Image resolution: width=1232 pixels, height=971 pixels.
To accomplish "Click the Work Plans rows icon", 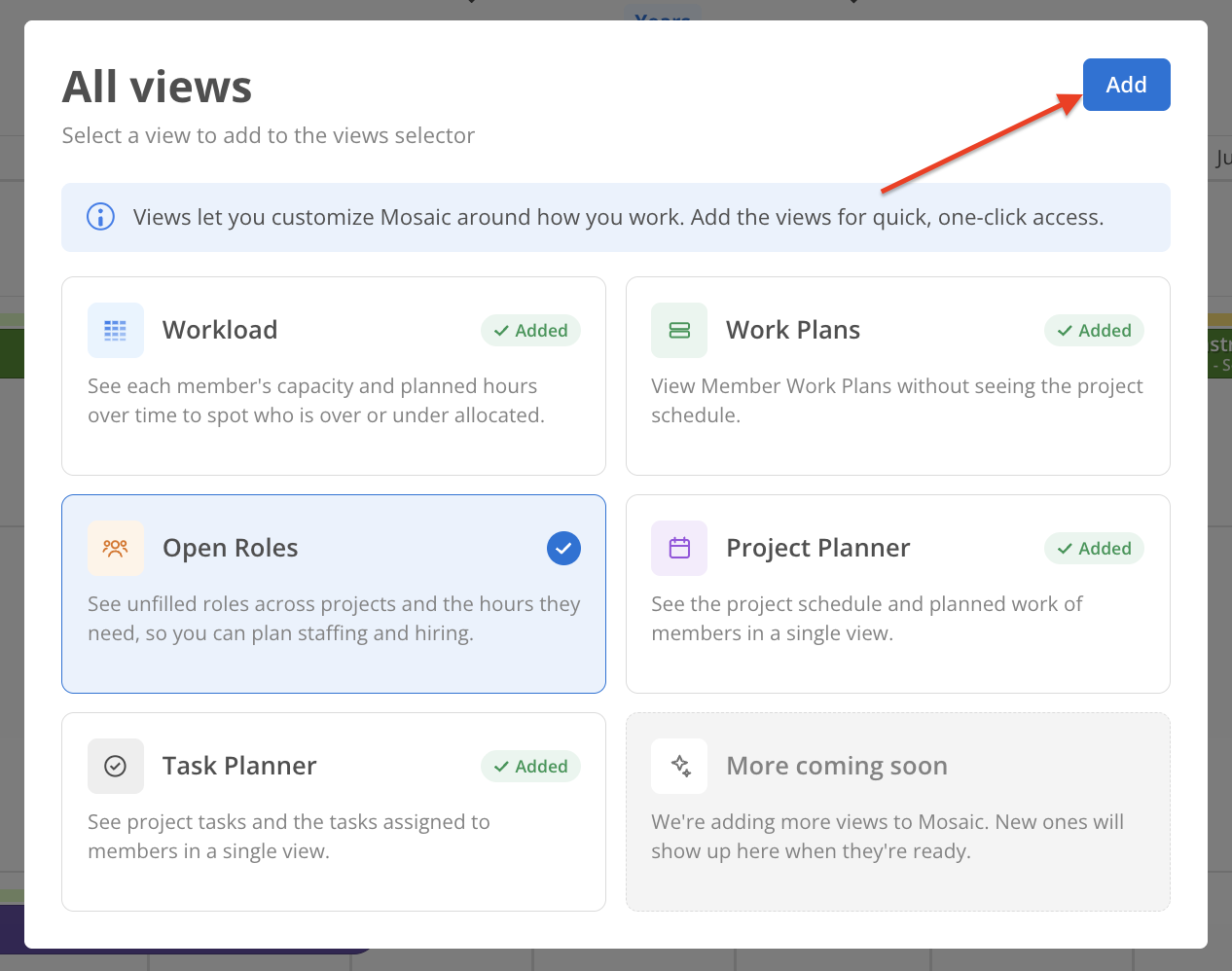I will pyautogui.click(x=679, y=330).
